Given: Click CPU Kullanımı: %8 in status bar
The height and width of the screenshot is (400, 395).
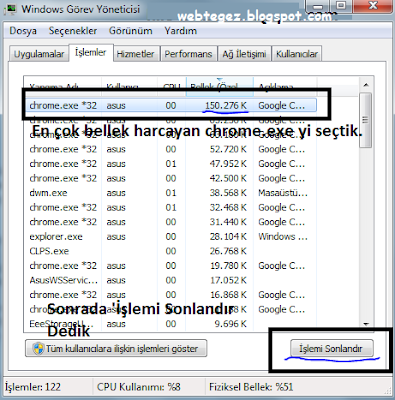Looking at the screenshot, I should (139, 387).
